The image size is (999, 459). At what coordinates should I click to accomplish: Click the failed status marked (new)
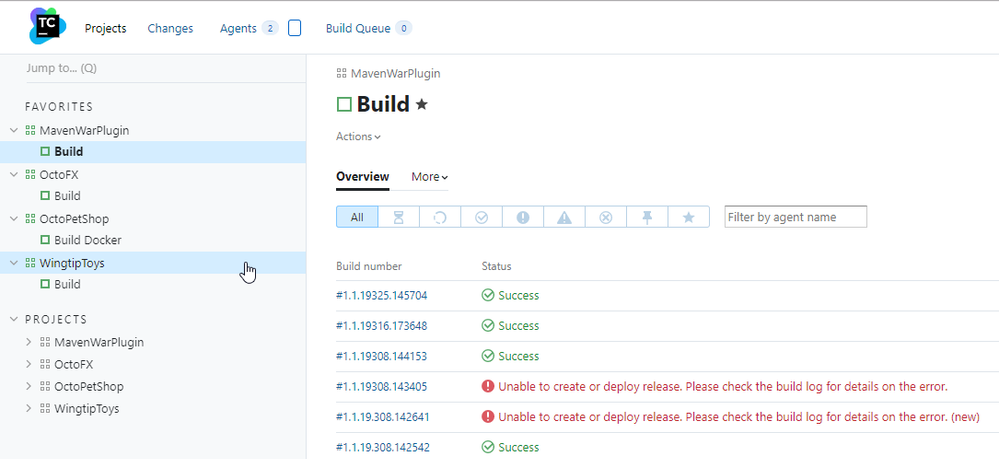pos(739,417)
